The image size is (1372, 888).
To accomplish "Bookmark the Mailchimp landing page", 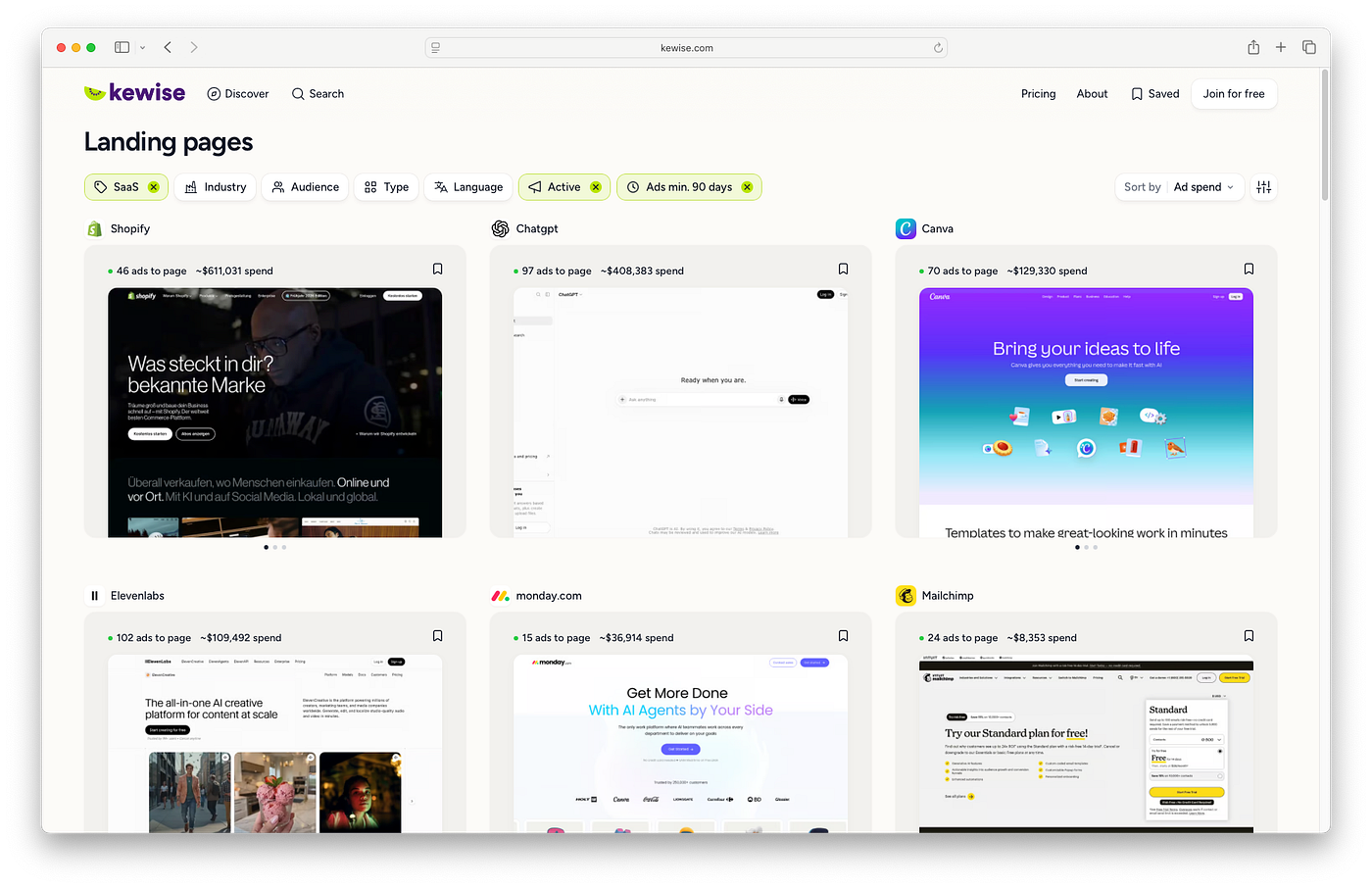I will pos(1249,636).
